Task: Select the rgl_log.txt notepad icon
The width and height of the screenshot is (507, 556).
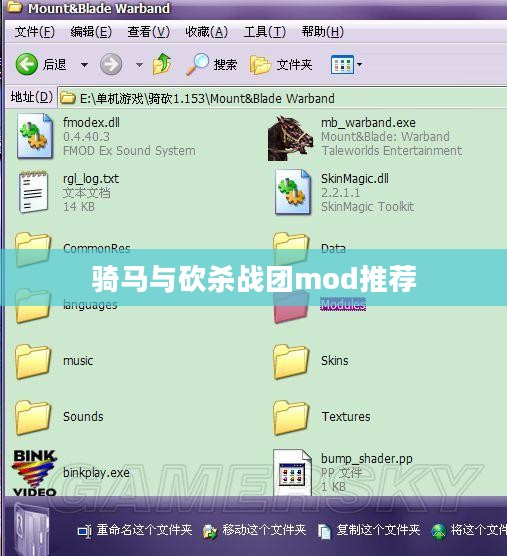Action: pos(33,192)
